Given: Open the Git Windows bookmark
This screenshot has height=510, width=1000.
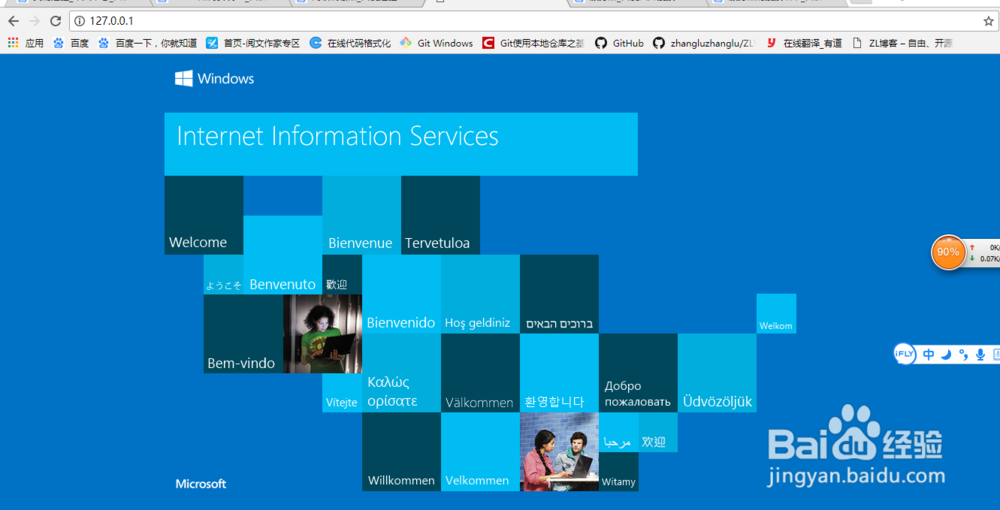Looking at the screenshot, I should [436, 43].
